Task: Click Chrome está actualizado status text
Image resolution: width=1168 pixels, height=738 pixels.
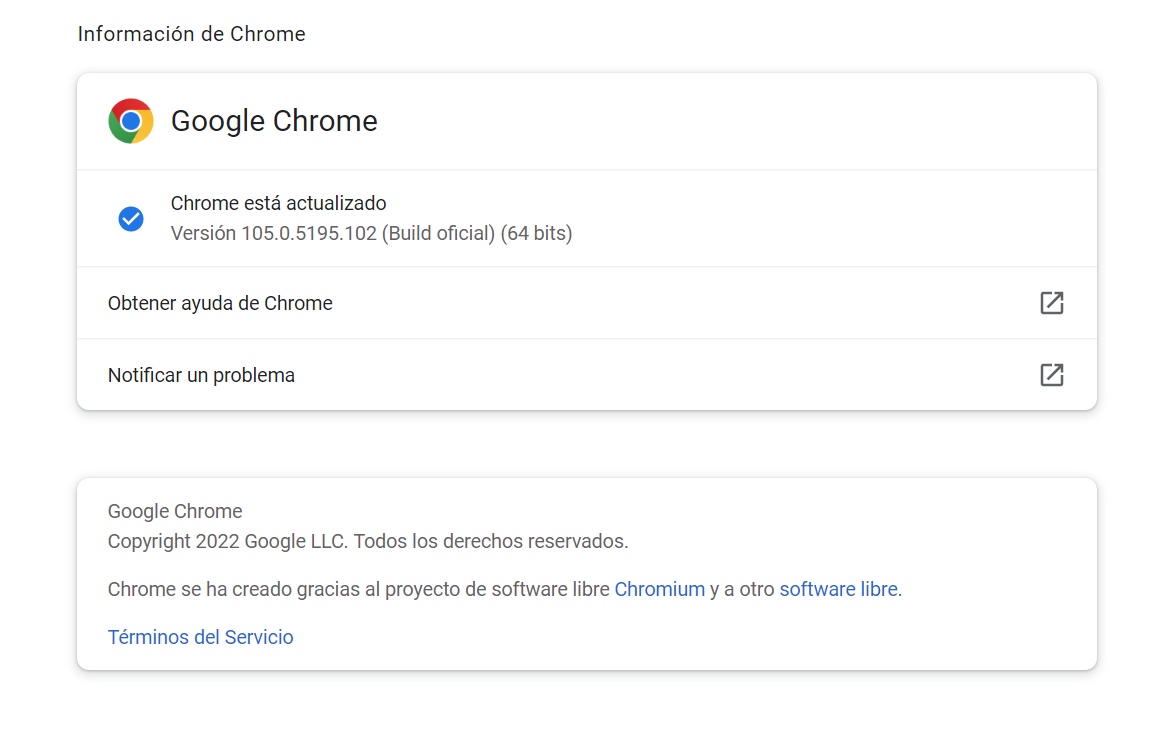Action: [278, 203]
